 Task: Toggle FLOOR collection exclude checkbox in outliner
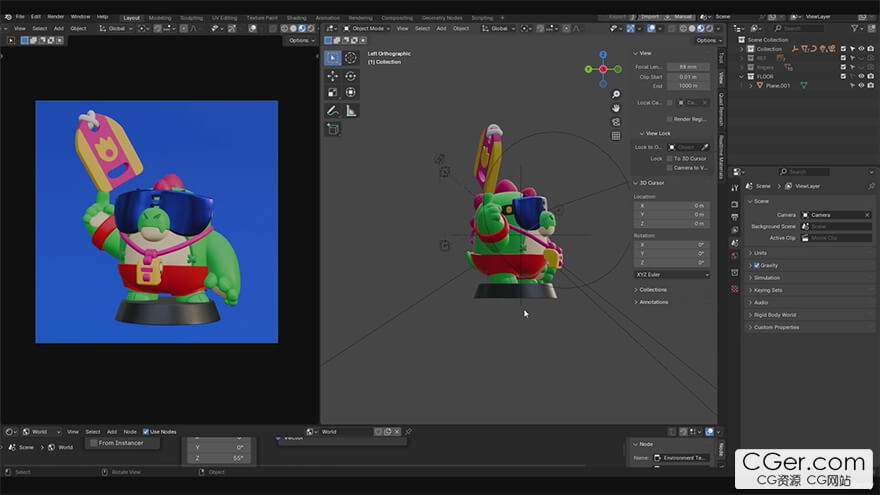tap(843, 76)
